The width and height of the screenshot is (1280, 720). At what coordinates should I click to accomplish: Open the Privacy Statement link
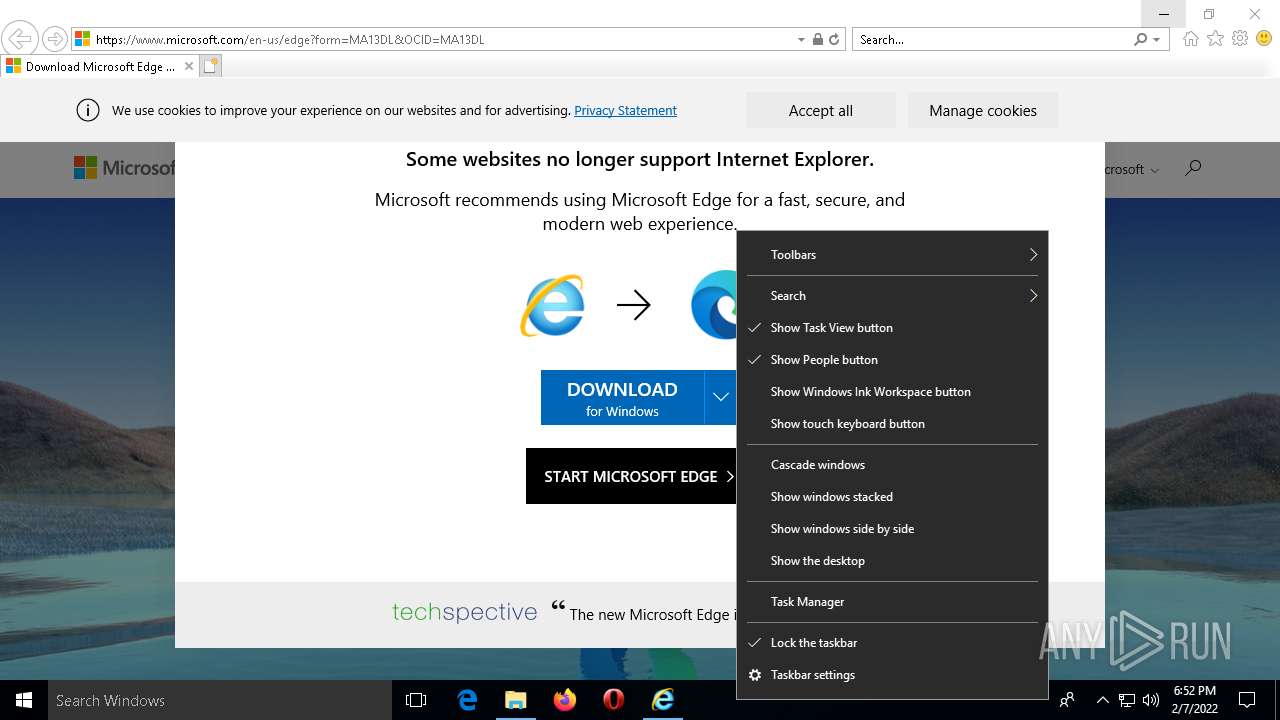click(625, 110)
